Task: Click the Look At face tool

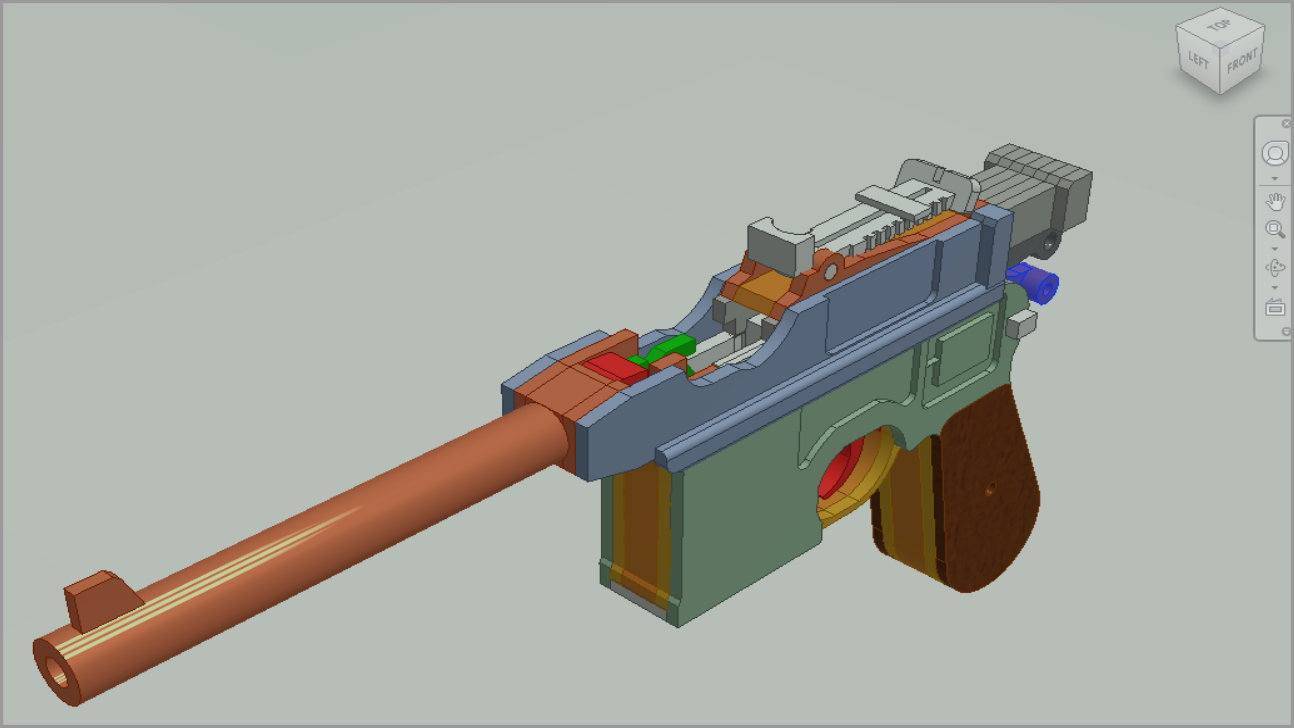Action: [1275, 307]
